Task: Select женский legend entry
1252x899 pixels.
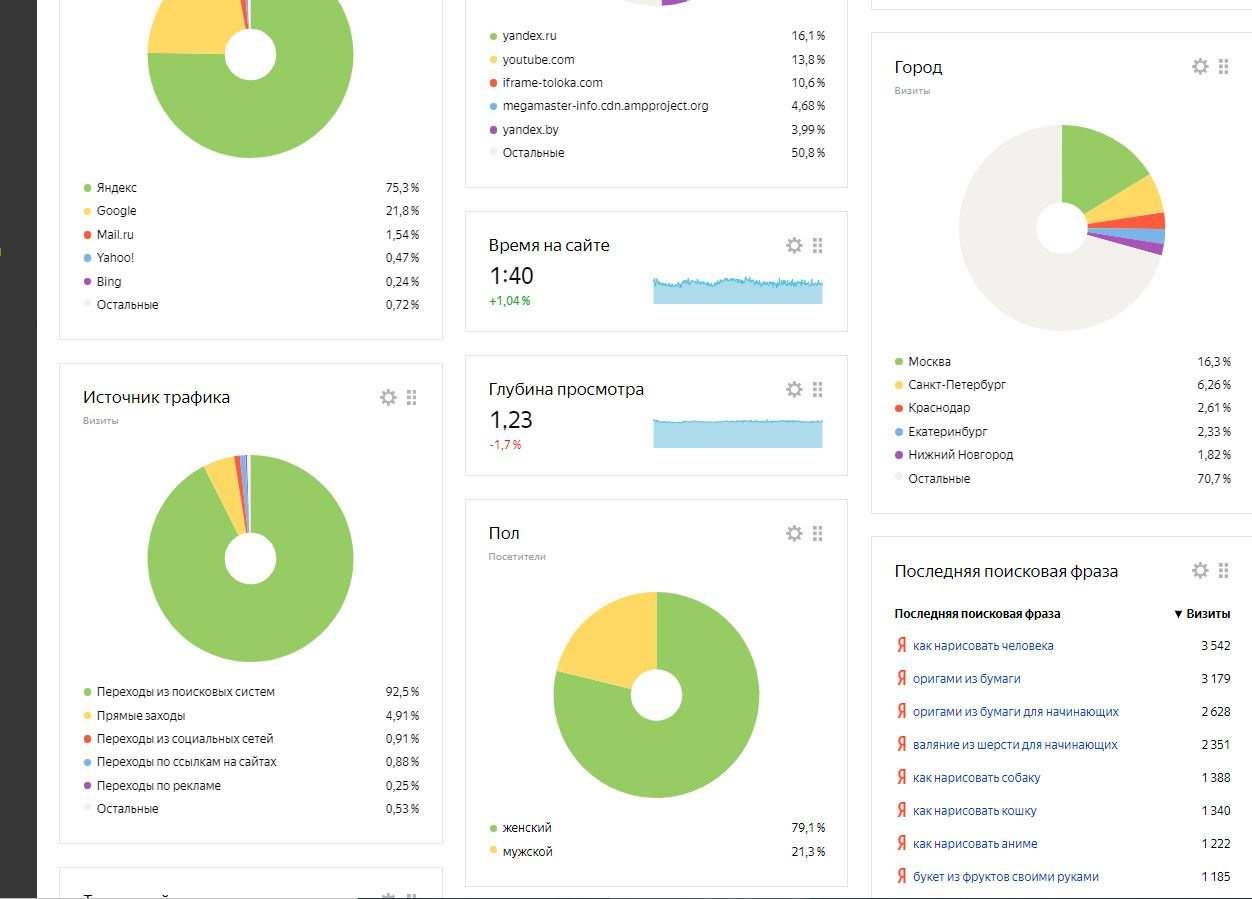Action: (x=527, y=828)
